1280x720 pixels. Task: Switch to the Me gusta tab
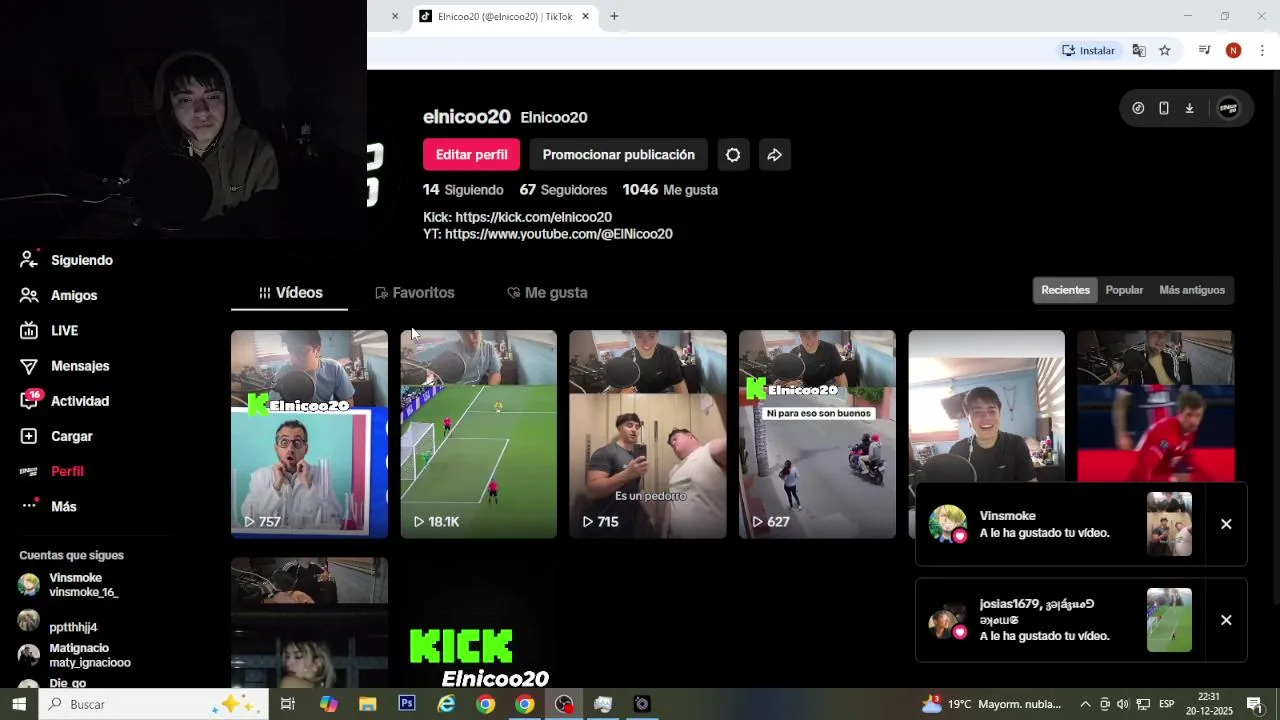click(x=547, y=293)
